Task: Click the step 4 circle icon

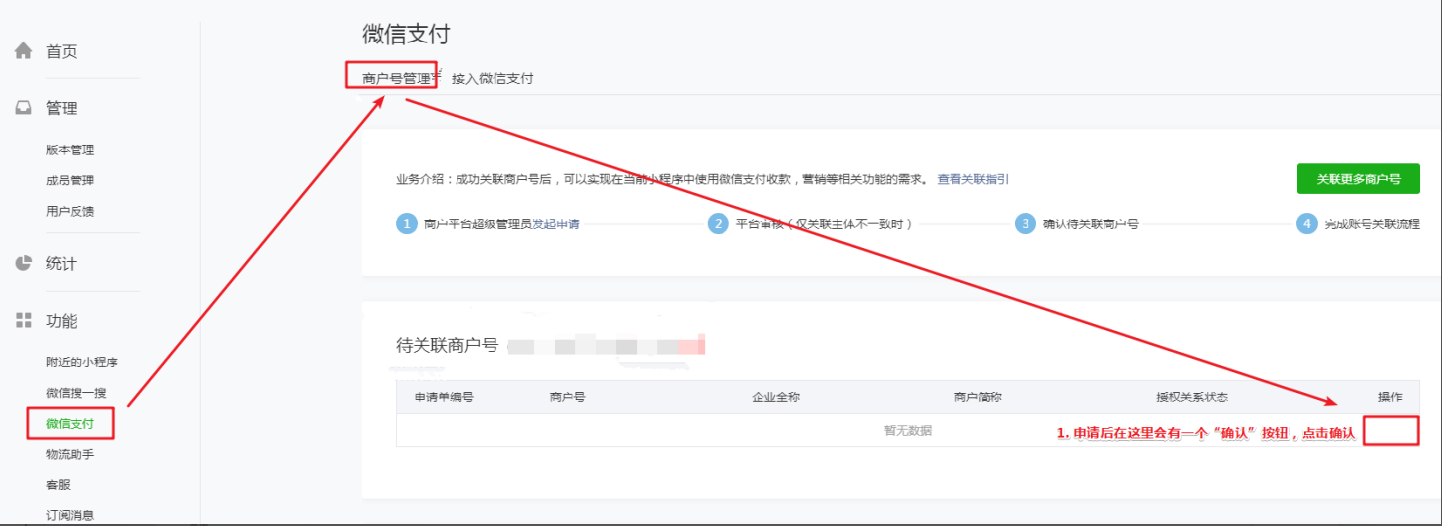Action: [1307, 224]
